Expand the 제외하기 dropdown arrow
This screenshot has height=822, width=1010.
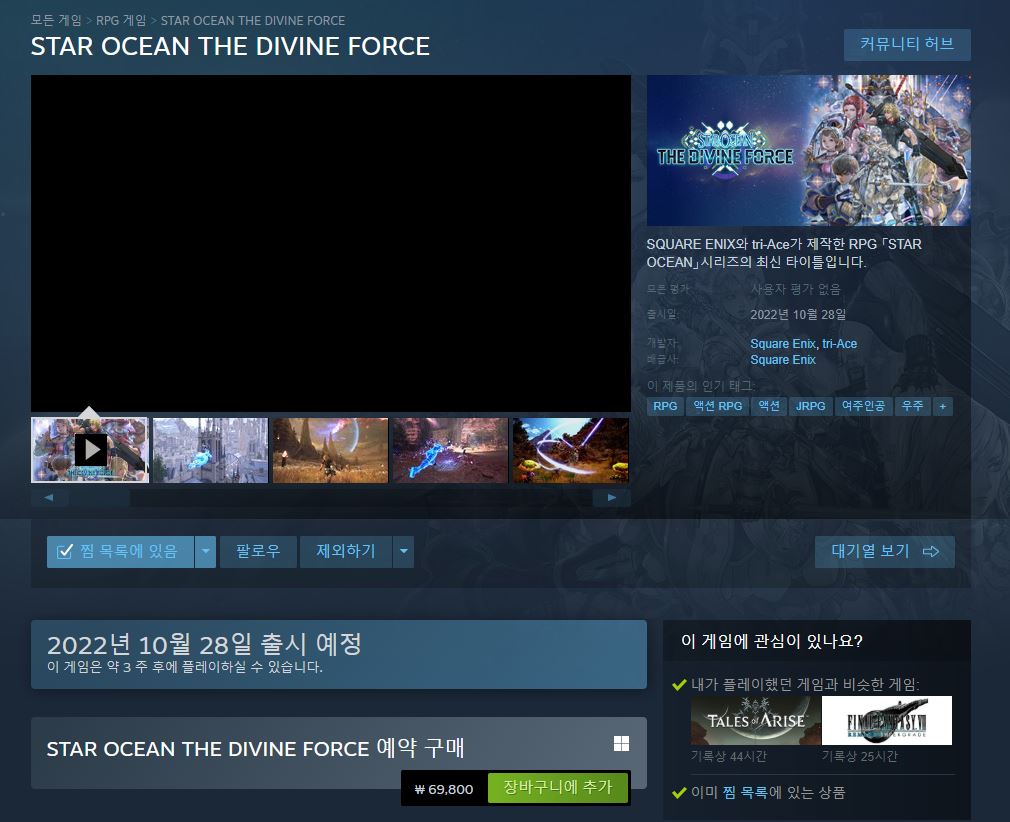click(x=403, y=551)
